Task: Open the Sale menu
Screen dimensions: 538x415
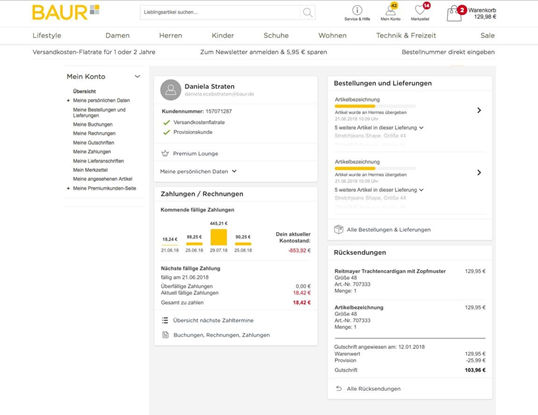Action: pyautogui.click(x=487, y=35)
